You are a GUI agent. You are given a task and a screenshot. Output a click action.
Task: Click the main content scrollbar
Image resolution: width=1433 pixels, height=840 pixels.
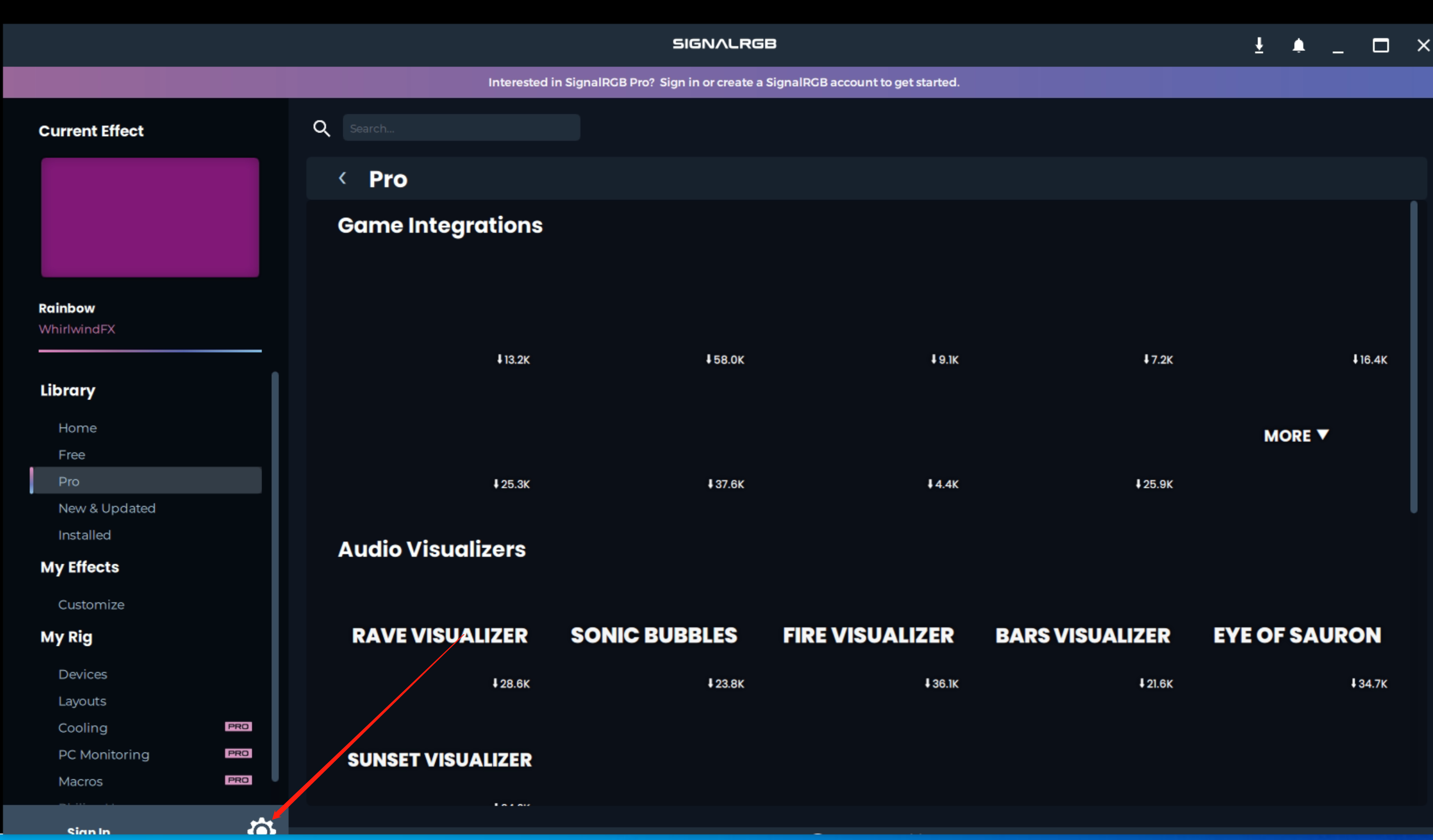(1413, 357)
